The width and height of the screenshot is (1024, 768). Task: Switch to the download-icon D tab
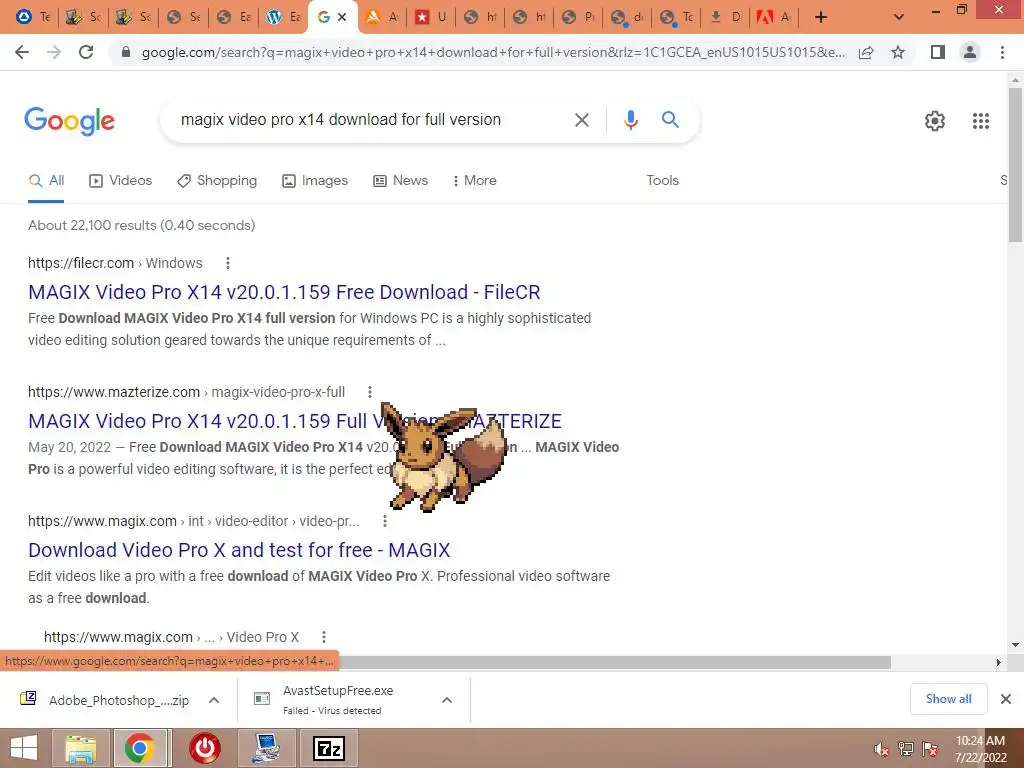(x=725, y=17)
